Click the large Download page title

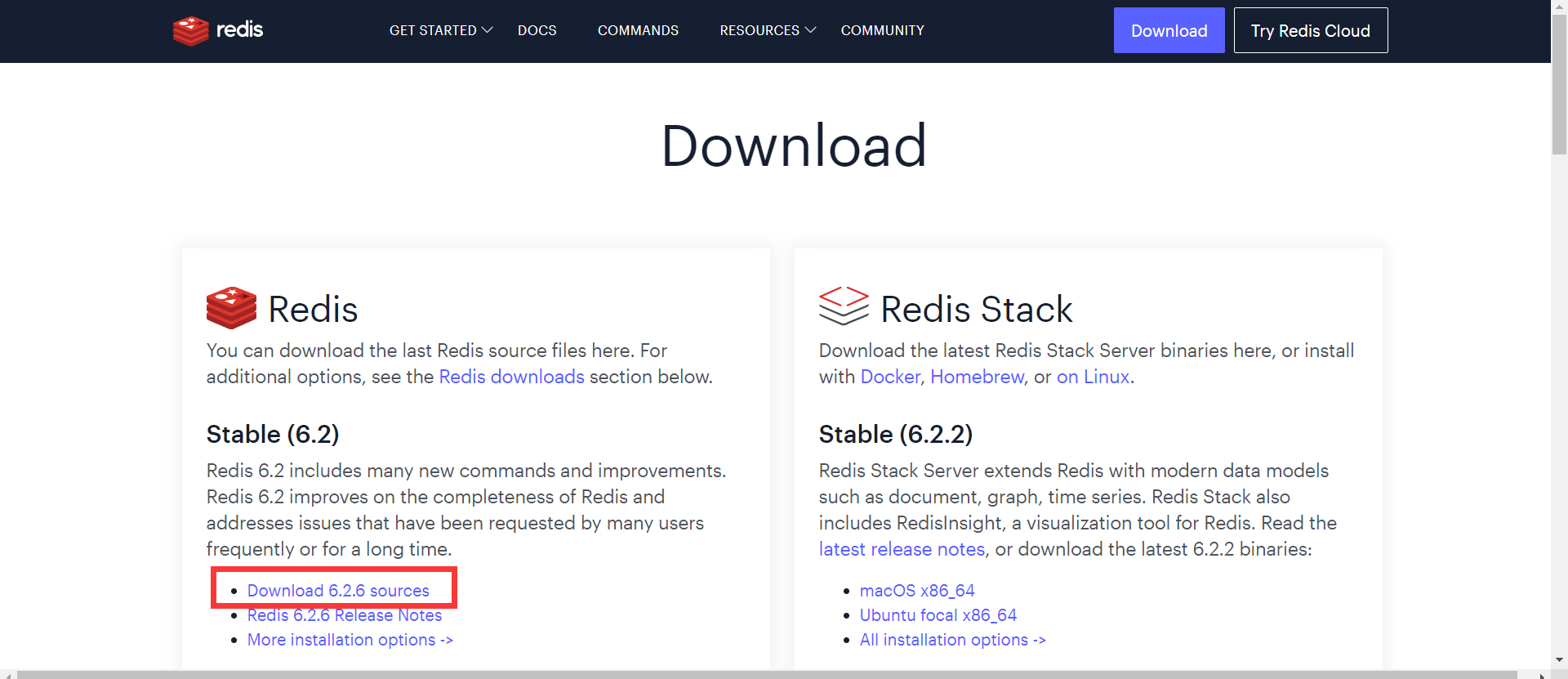(794, 145)
